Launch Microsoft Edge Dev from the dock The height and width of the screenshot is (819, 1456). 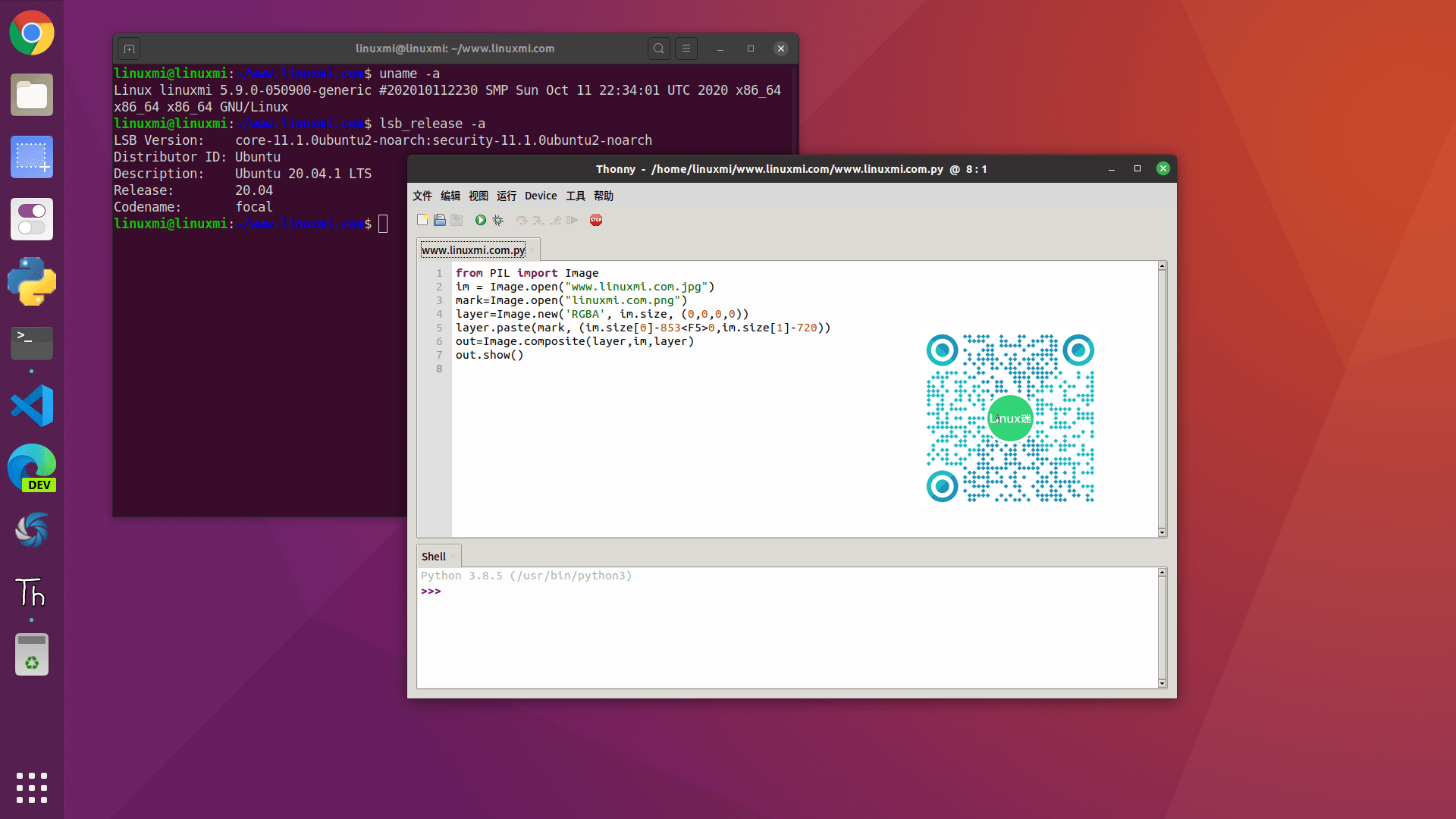pyautogui.click(x=32, y=468)
